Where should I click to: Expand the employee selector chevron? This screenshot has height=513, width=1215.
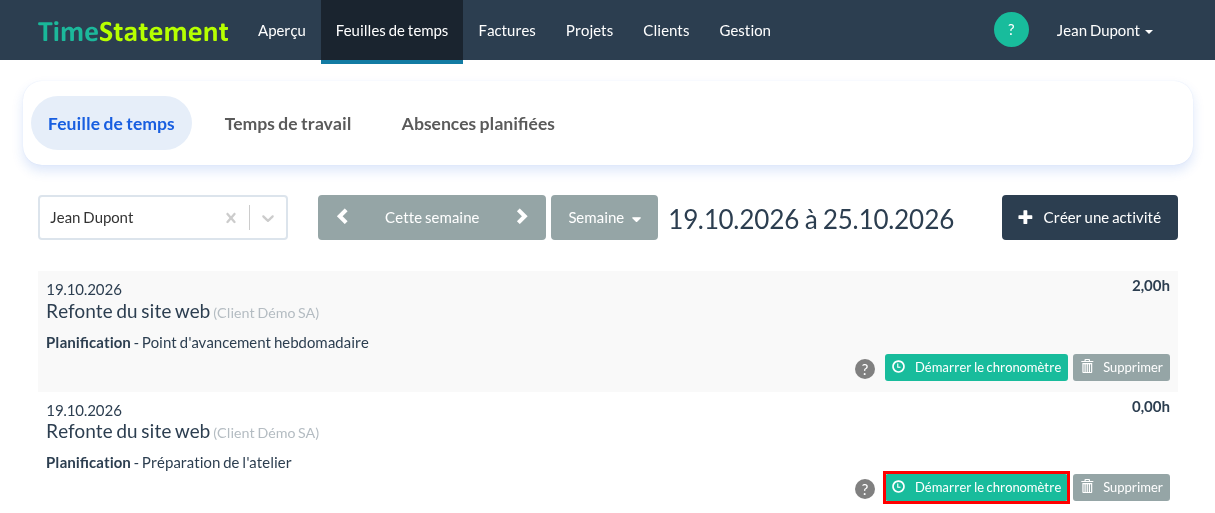(x=268, y=218)
